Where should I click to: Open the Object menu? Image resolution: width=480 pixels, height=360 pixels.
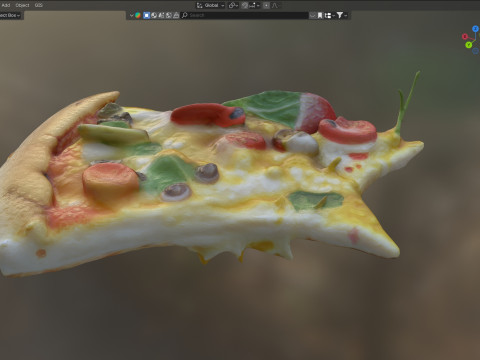(22, 5)
